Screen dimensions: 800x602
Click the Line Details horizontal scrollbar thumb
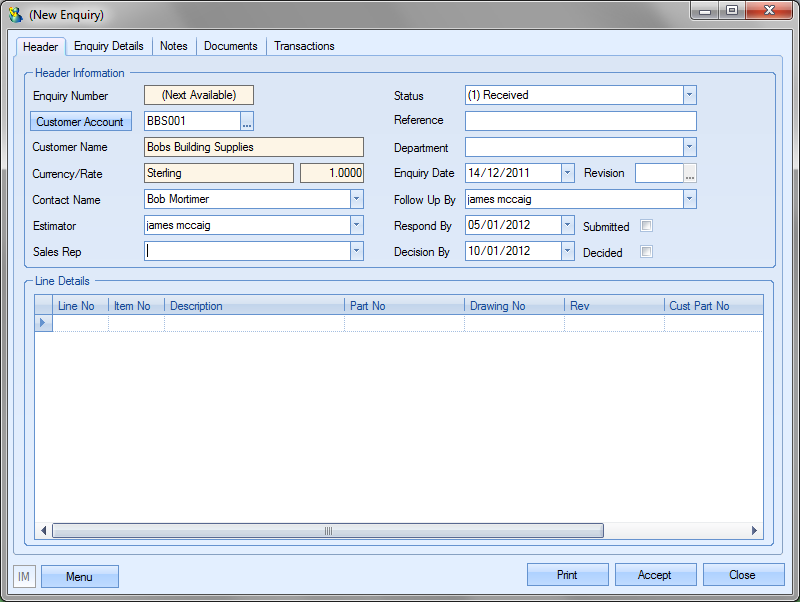coord(327,531)
